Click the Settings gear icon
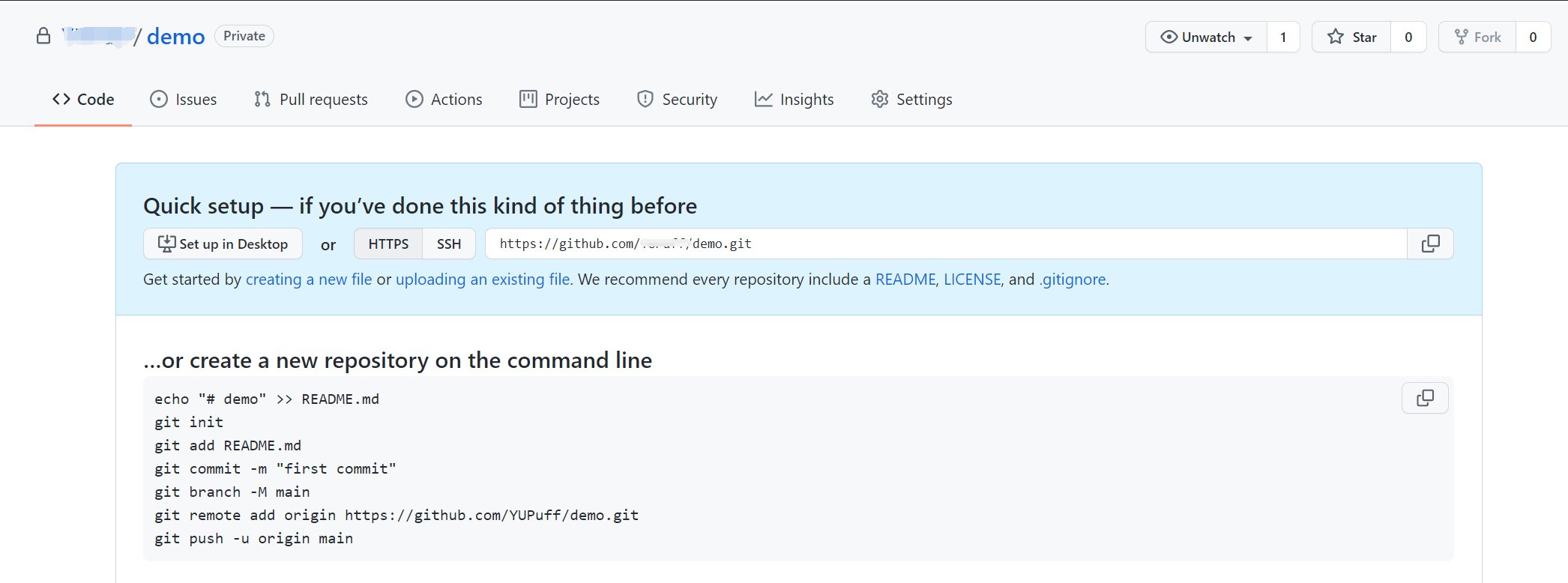 click(x=880, y=99)
